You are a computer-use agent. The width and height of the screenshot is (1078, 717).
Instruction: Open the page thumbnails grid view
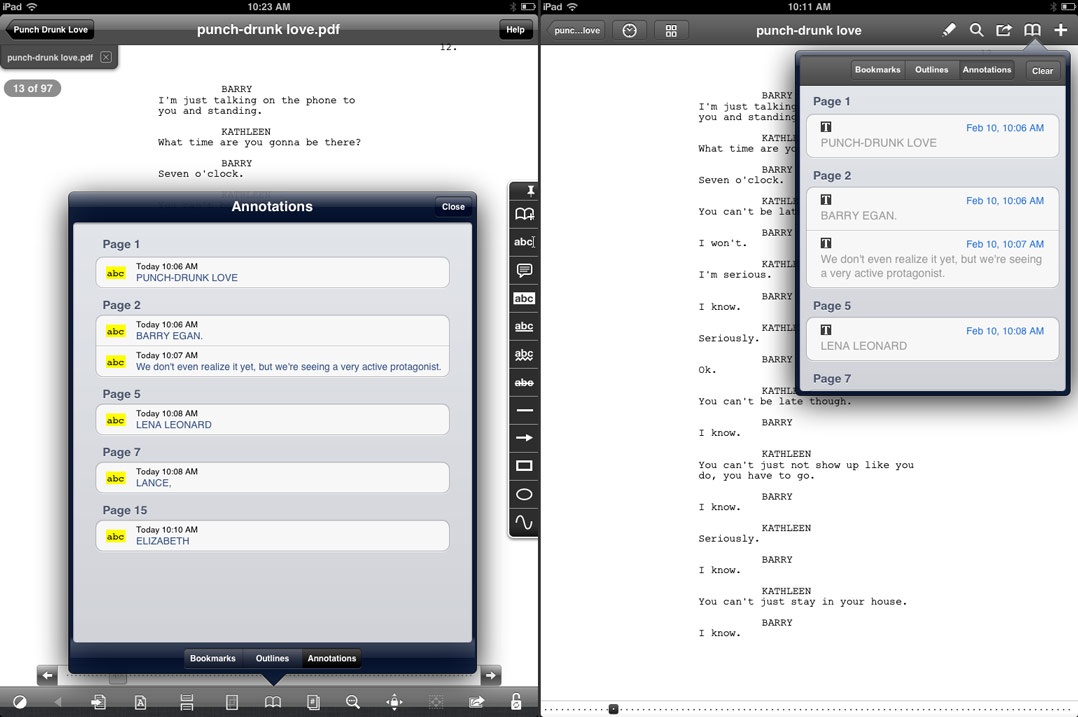(671, 30)
